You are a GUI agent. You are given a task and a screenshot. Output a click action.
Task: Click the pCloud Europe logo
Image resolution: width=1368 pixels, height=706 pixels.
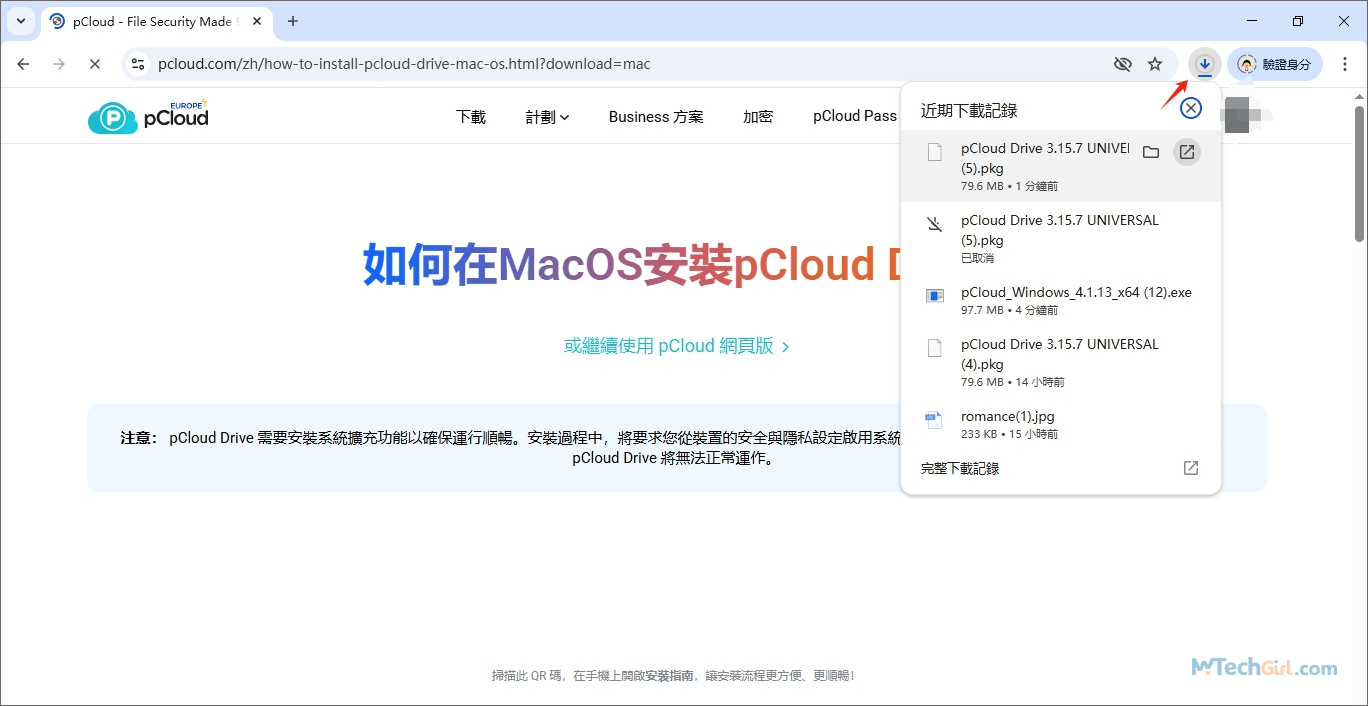click(x=149, y=116)
